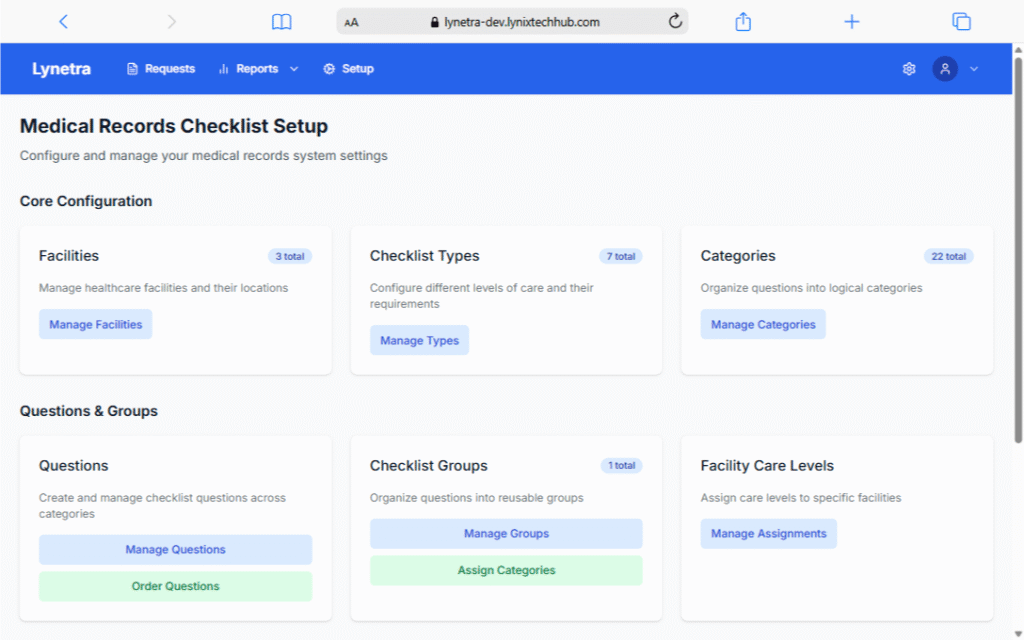Tap the Safari back arrow
This screenshot has width=1024, height=640.
[64, 21]
